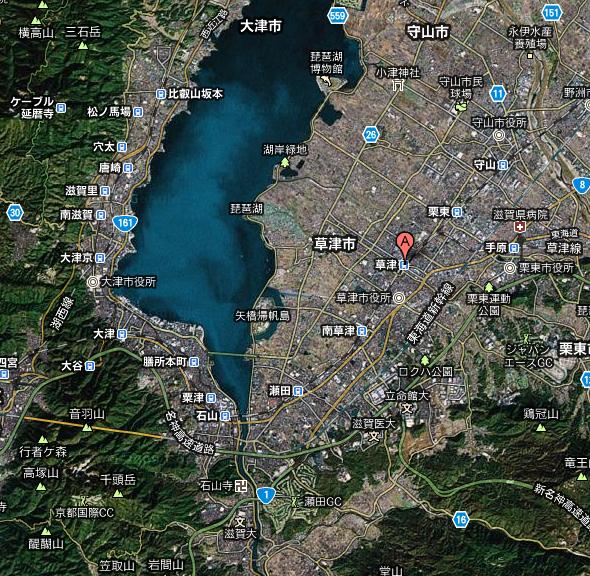Click the 南滋賀 station icon

[101, 215]
